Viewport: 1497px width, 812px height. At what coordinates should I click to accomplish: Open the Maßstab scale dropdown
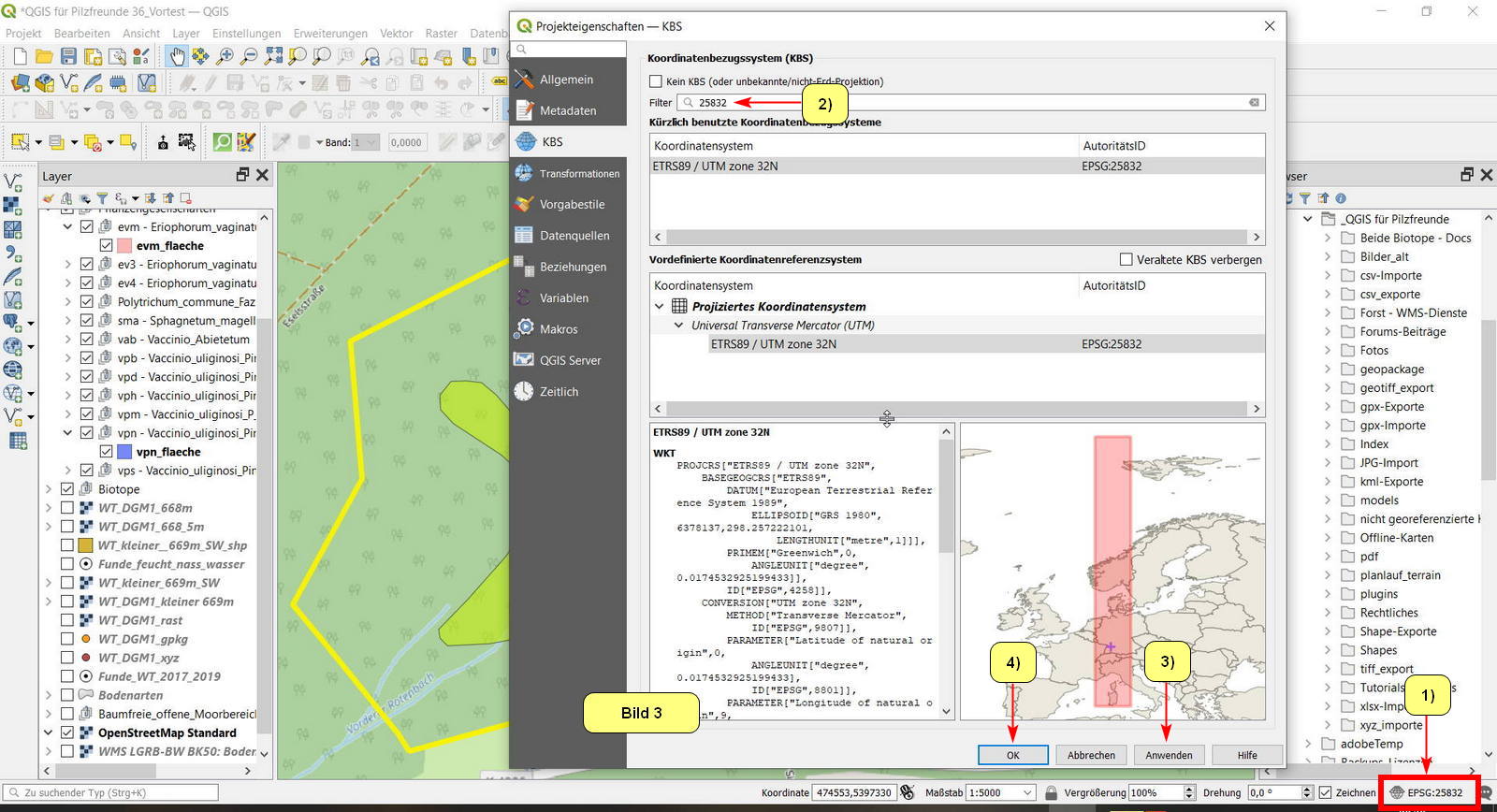(1027, 792)
